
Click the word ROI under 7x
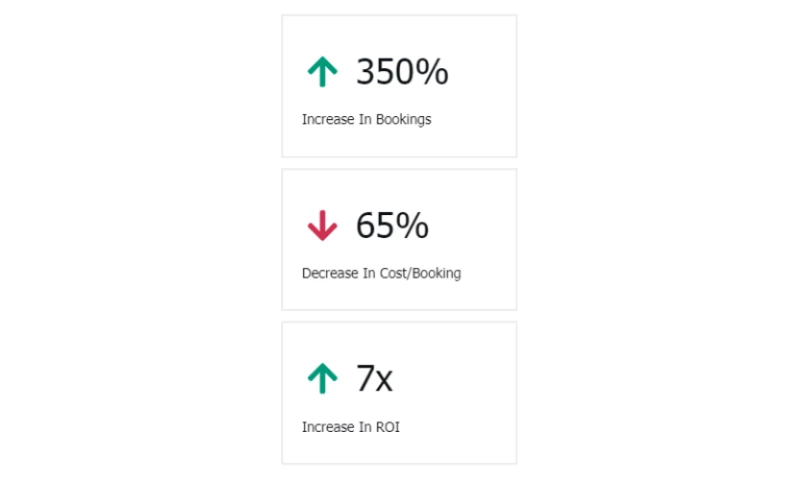pyautogui.click(x=388, y=427)
